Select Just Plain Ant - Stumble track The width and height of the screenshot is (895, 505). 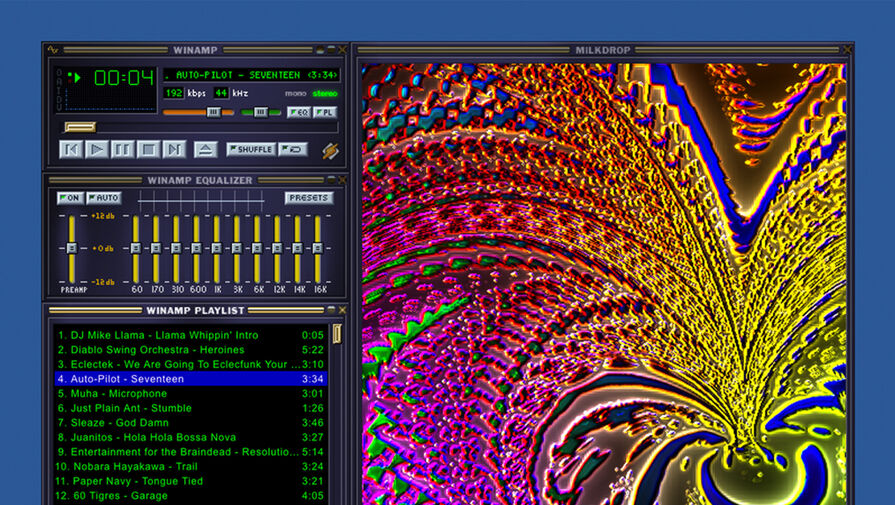(191, 408)
